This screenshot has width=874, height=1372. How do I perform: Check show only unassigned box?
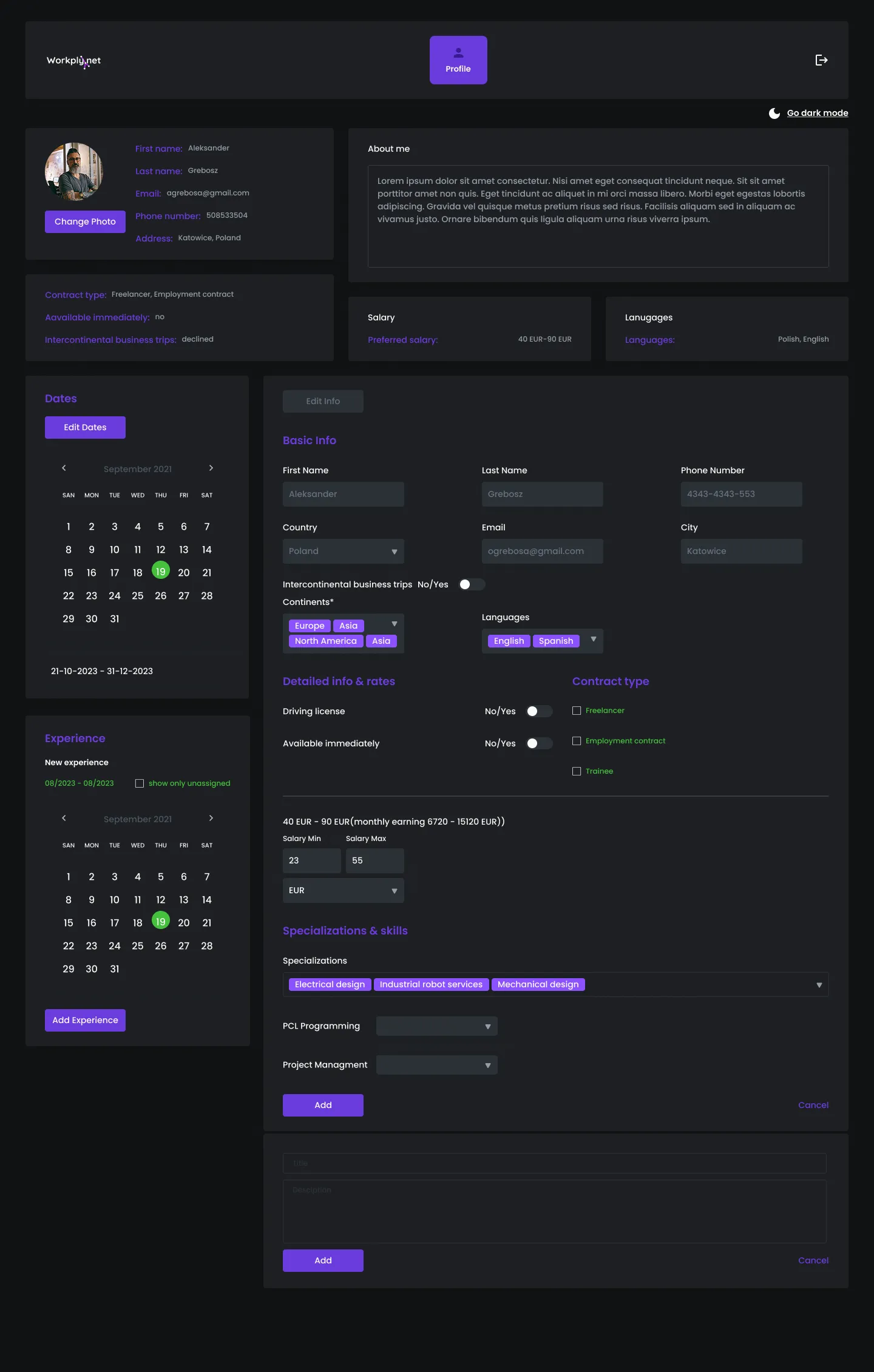click(x=140, y=783)
